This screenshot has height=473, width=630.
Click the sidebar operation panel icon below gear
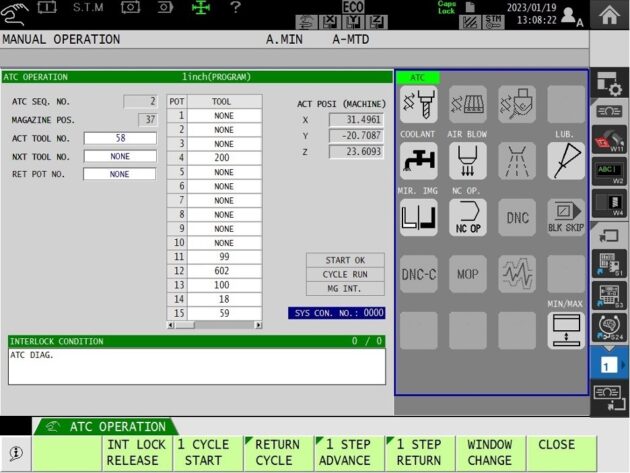609,111
